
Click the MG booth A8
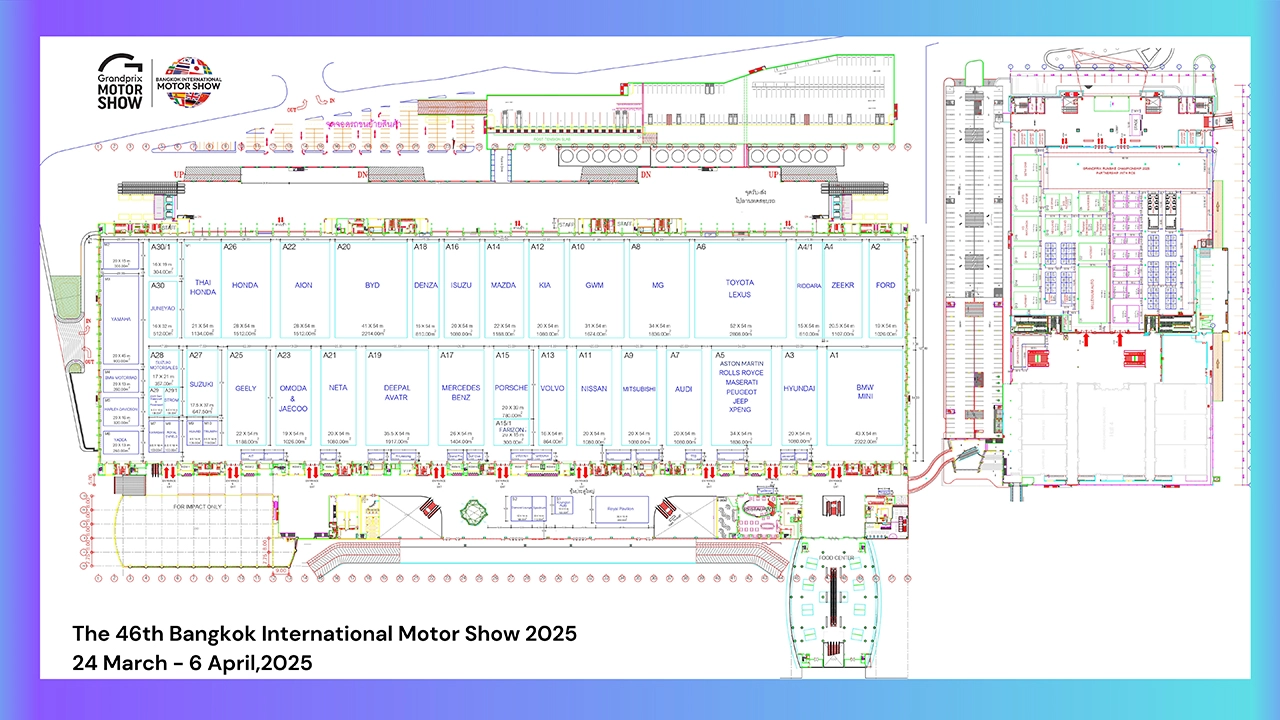(x=658, y=286)
